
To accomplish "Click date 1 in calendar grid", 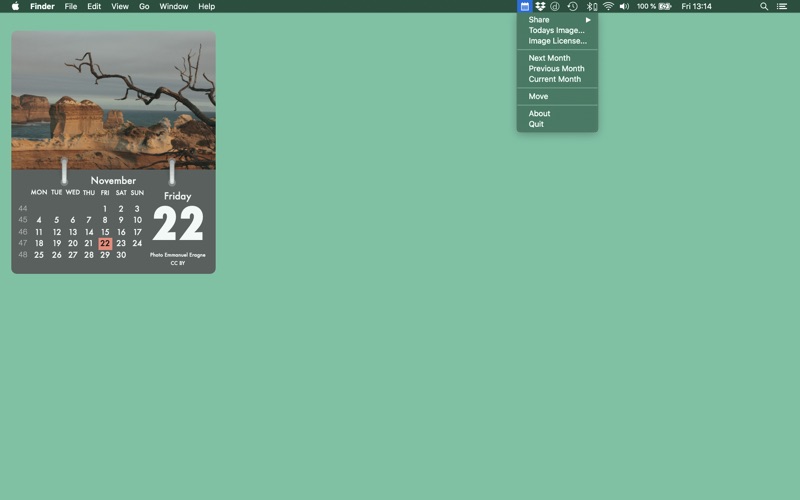I will click(105, 209).
